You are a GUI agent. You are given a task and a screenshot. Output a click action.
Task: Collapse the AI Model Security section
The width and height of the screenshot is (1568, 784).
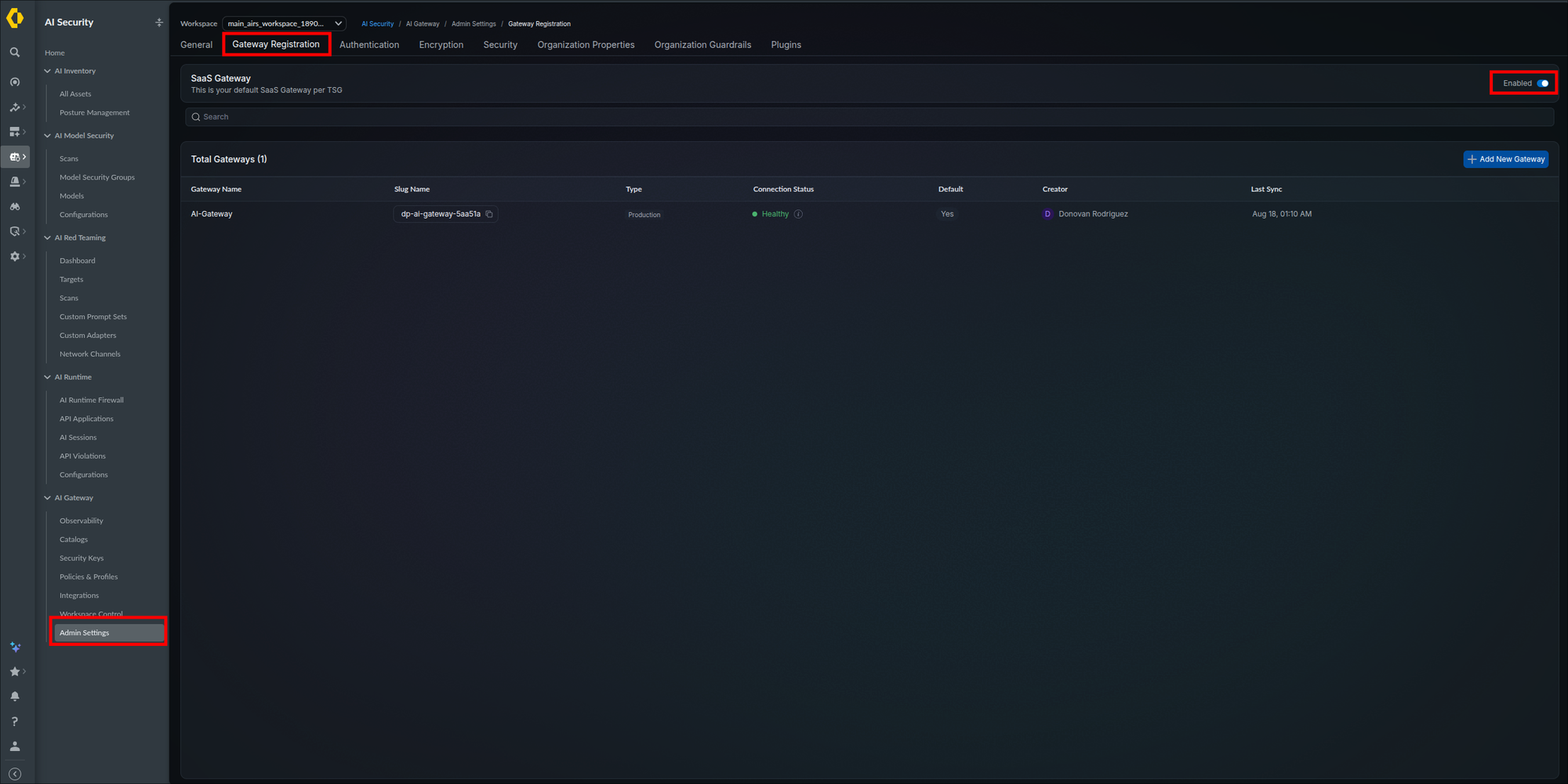coord(48,136)
